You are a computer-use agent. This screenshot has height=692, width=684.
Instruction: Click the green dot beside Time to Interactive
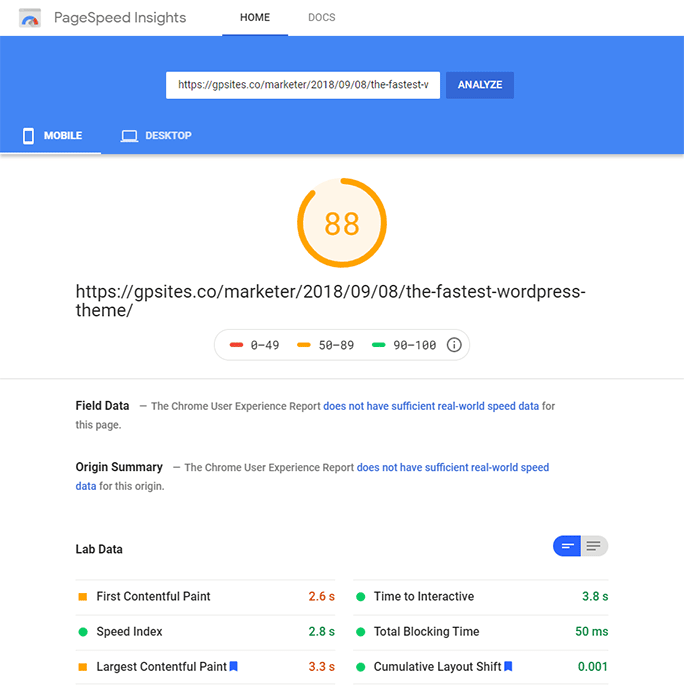click(x=361, y=597)
